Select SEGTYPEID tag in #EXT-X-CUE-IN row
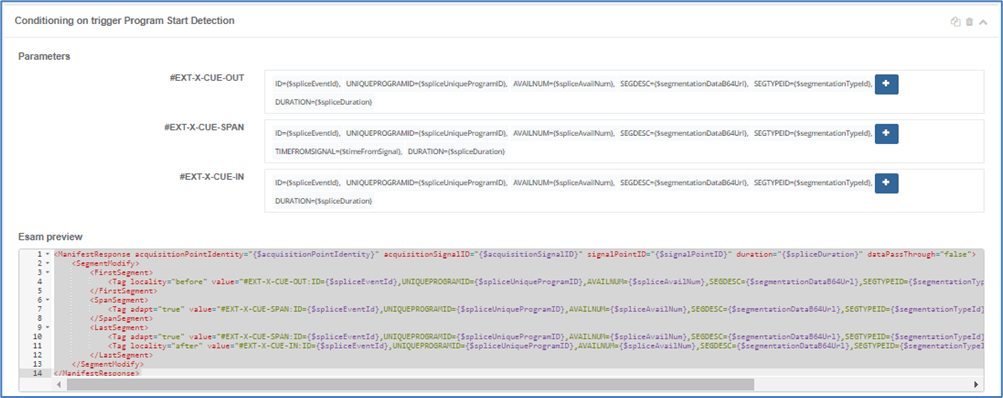Screen dimensions: 1003x398 pyautogui.click(x=812, y=182)
